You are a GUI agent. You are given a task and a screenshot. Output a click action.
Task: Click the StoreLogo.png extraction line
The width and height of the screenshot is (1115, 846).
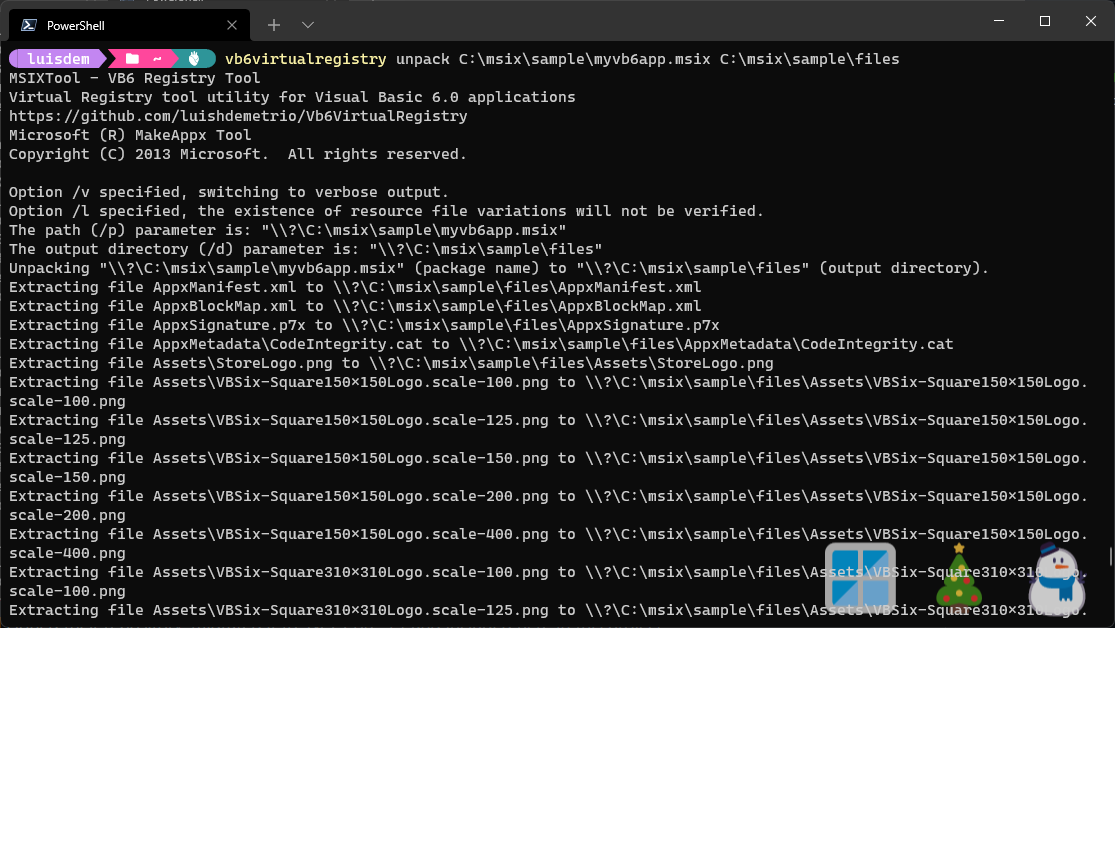391,363
